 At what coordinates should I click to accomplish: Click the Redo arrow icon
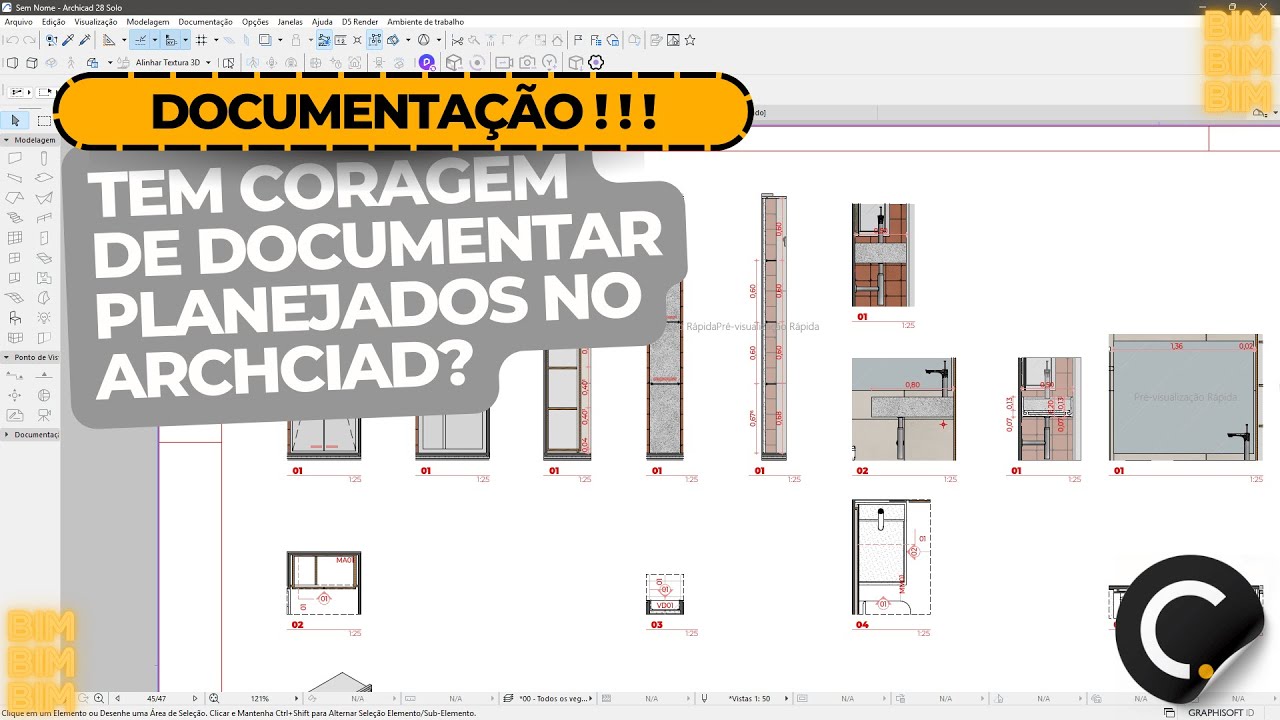29,40
